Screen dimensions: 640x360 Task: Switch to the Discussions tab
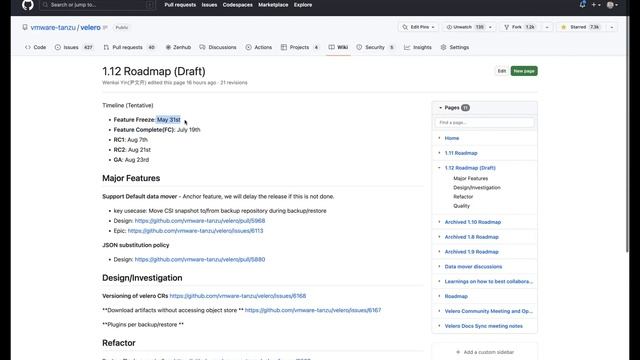(218, 47)
